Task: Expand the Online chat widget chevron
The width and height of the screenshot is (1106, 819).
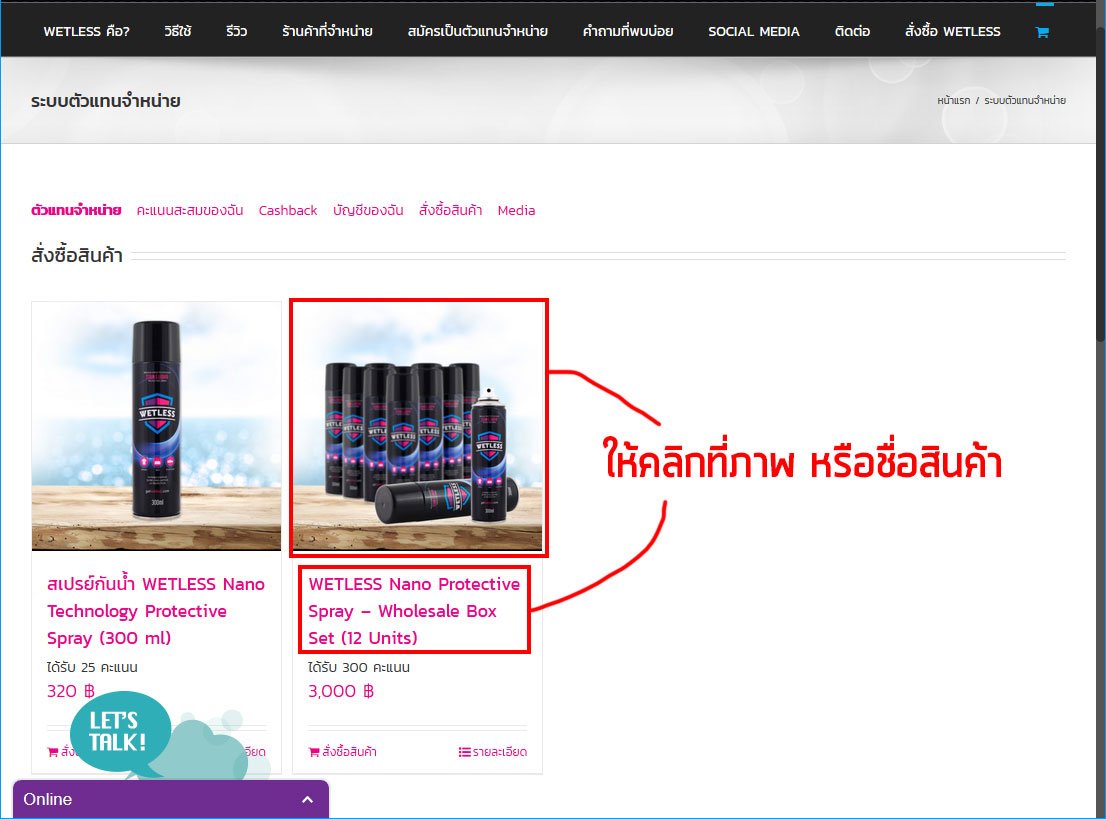Action: tap(307, 800)
